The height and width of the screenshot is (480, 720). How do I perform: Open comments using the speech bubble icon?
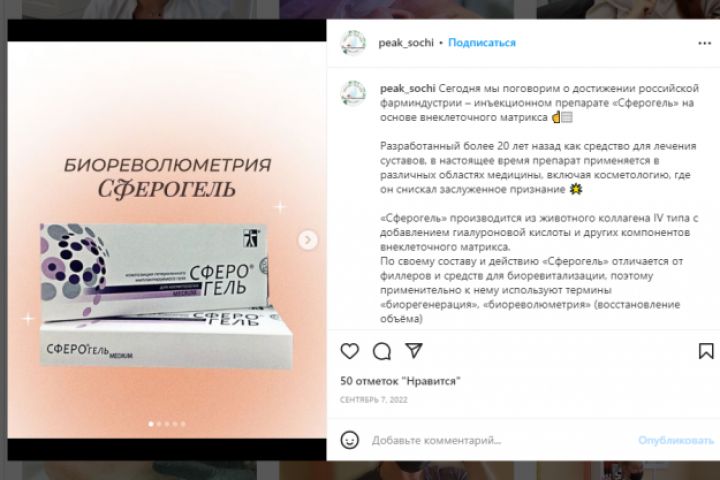click(x=382, y=351)
